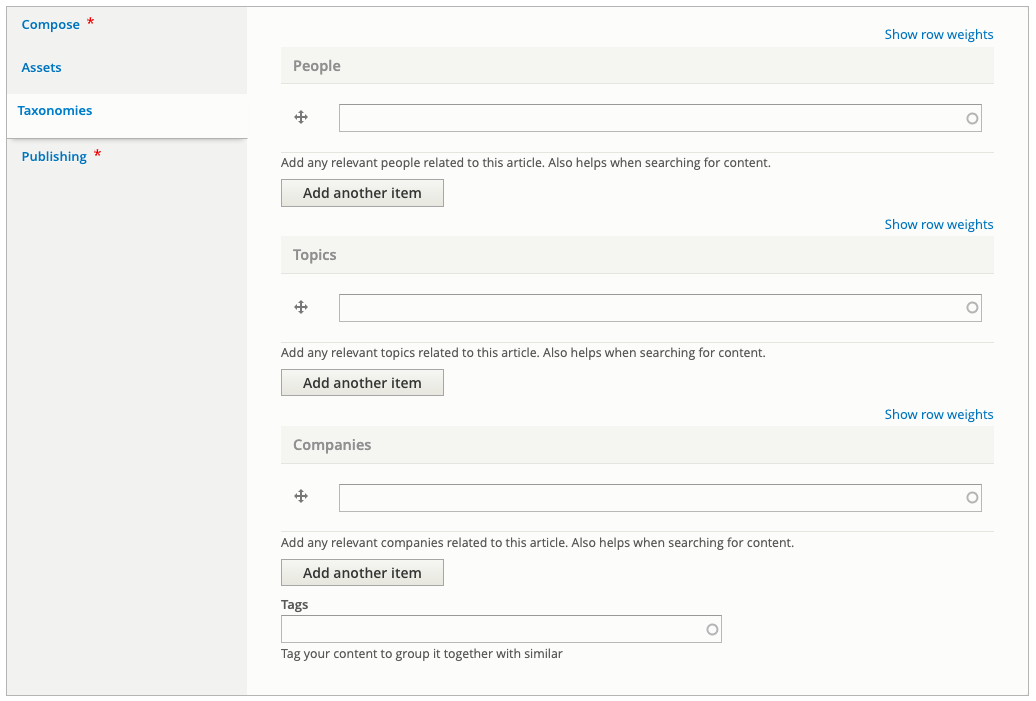Click 'Tag your content to group' description
This screenshot has width=1036, height=701.
point(422,653)
